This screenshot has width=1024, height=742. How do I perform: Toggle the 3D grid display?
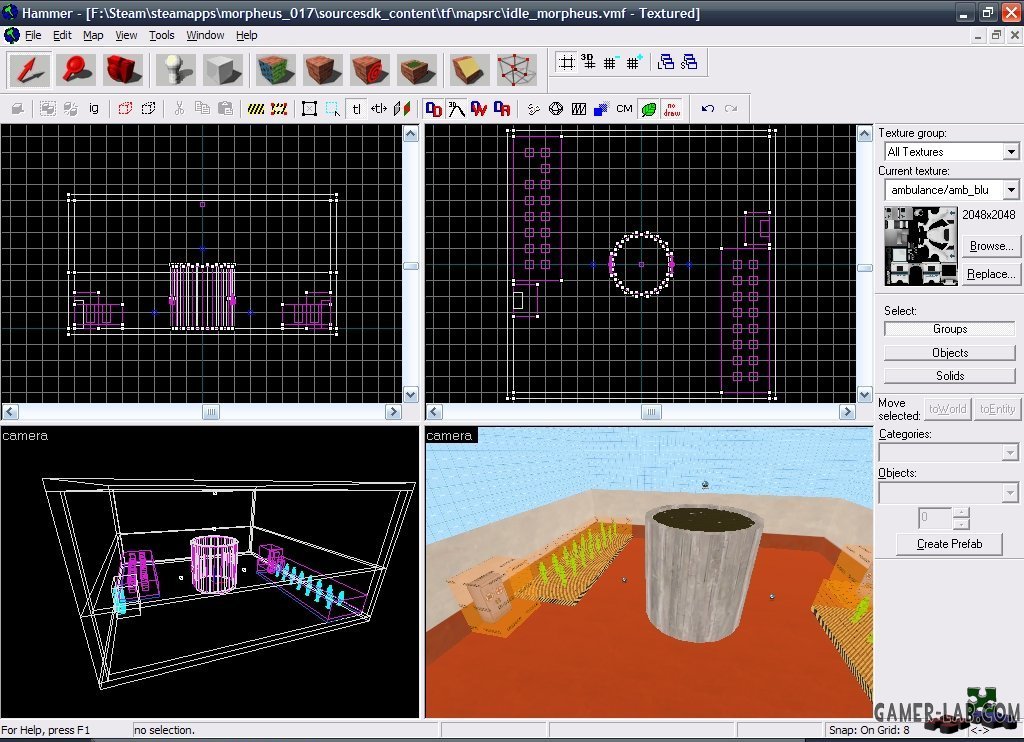588,63
